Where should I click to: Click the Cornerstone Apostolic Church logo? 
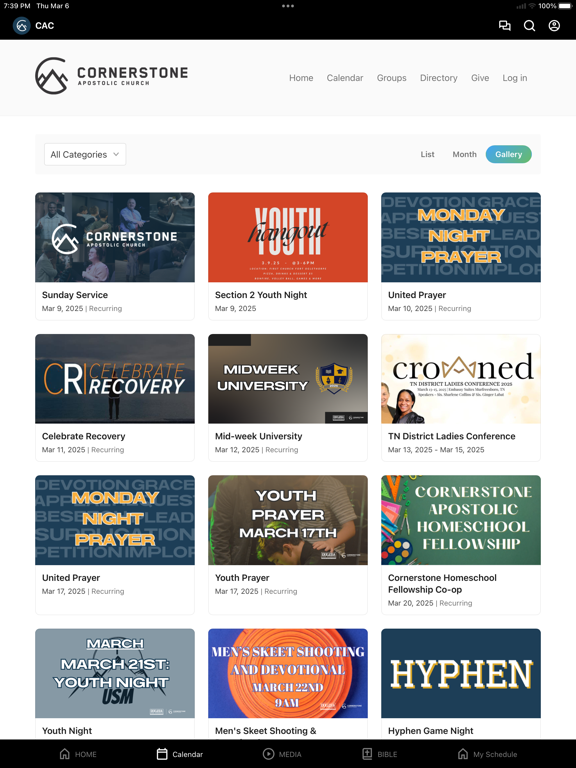coord(112,76)
